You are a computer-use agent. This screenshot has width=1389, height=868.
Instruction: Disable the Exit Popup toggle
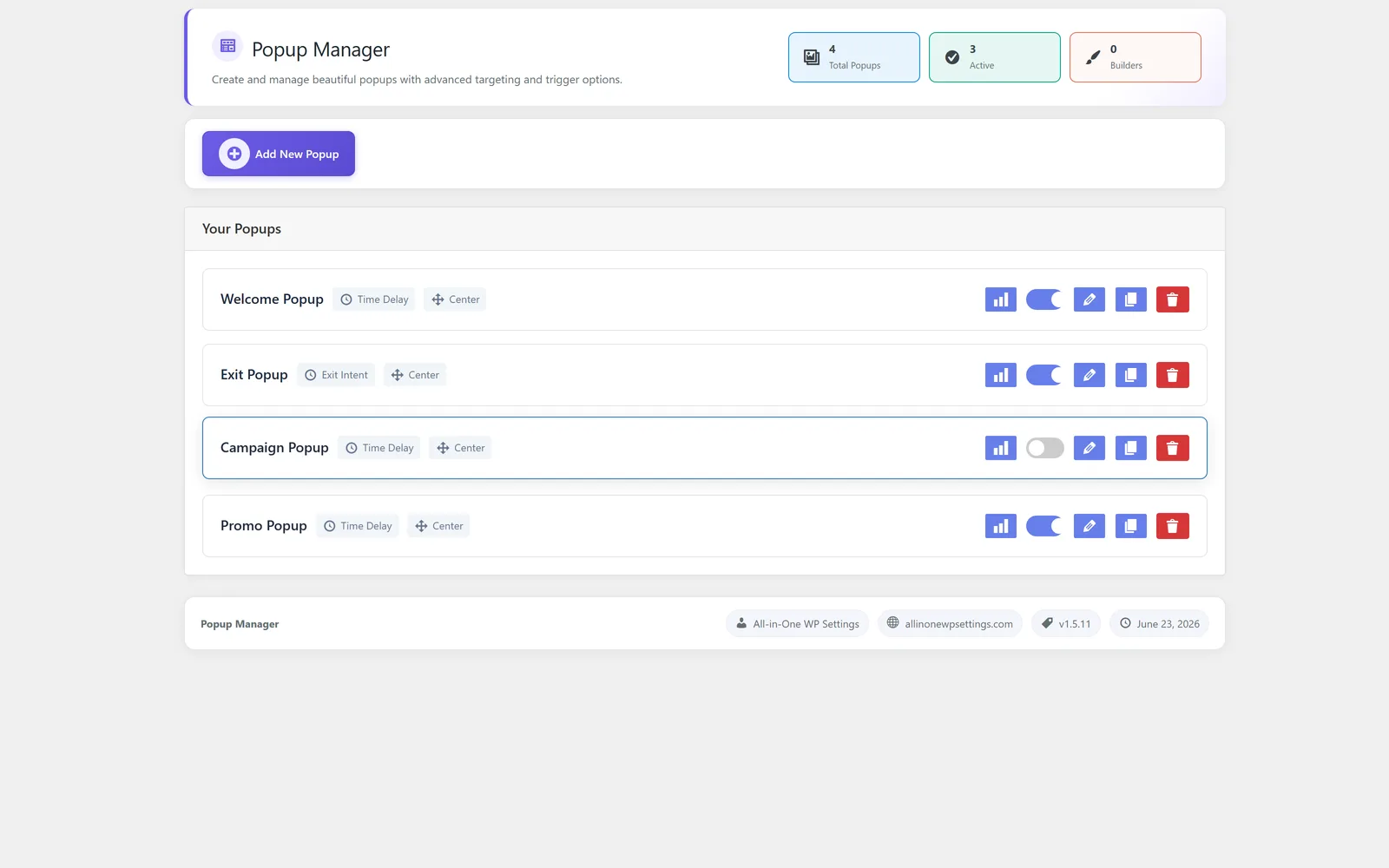[1044, 375]
